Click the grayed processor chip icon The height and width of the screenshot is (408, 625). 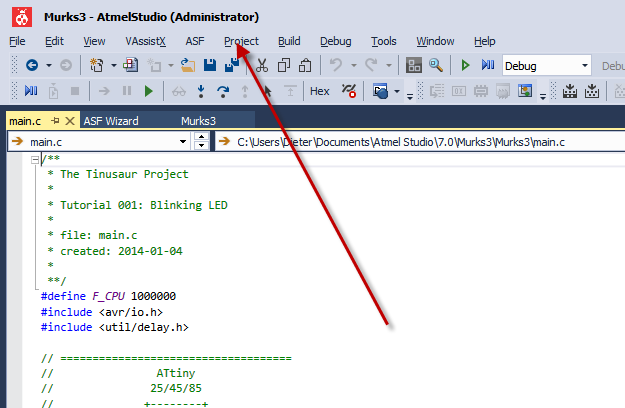(x=481, y=91)
